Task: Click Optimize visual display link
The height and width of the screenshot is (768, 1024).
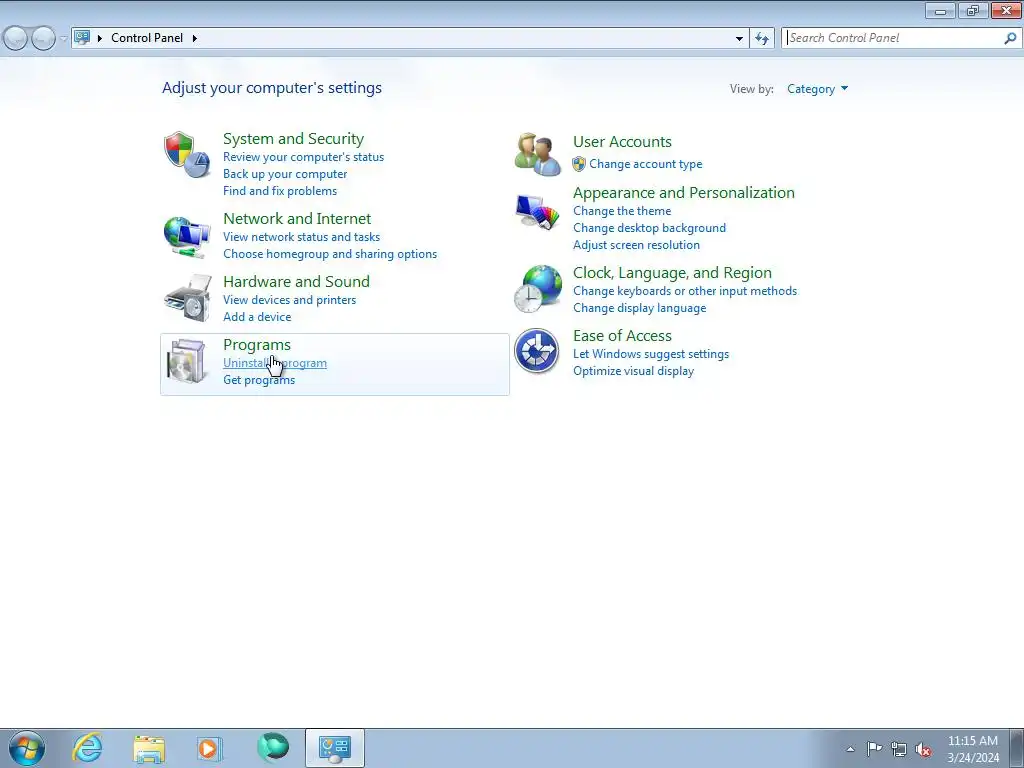Action: tap(633, 371)
